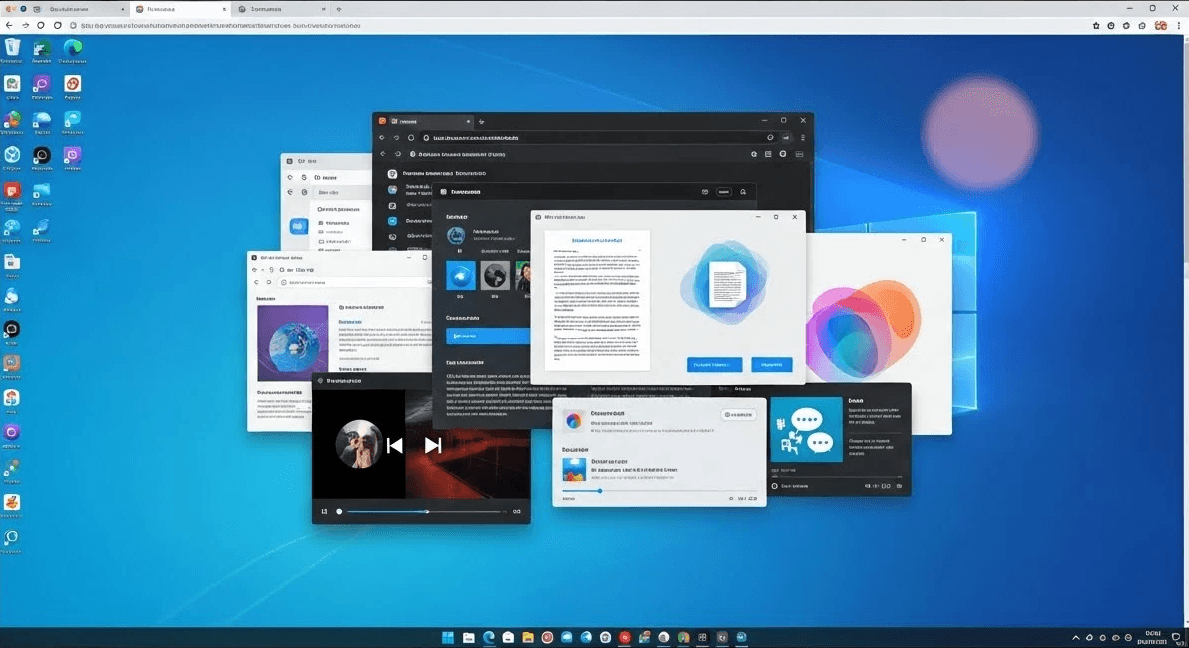Launch Microsoft Edge from the taskbar

[x=488, y=637]
